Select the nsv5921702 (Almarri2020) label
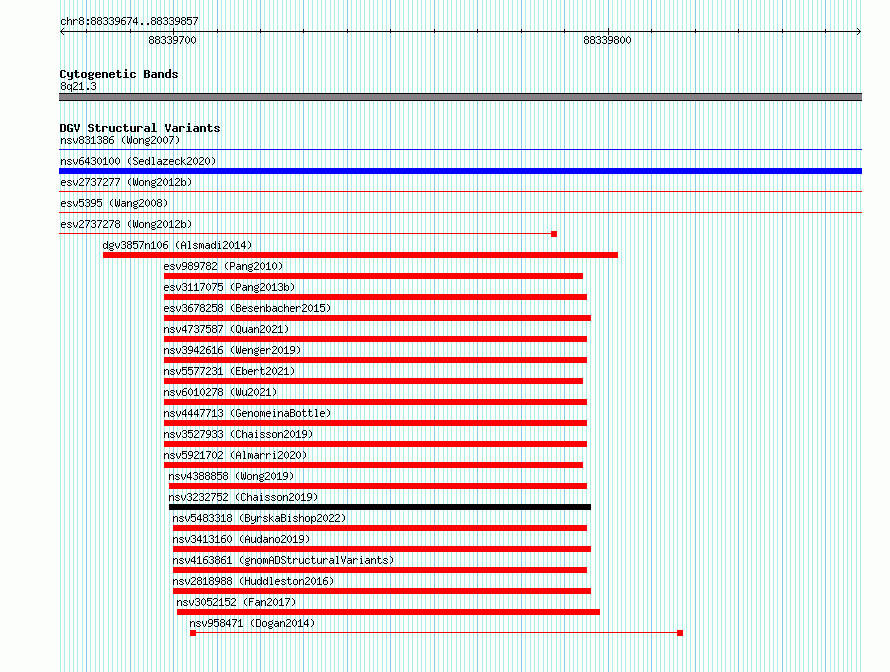890x672 pixels. (235, 455)
